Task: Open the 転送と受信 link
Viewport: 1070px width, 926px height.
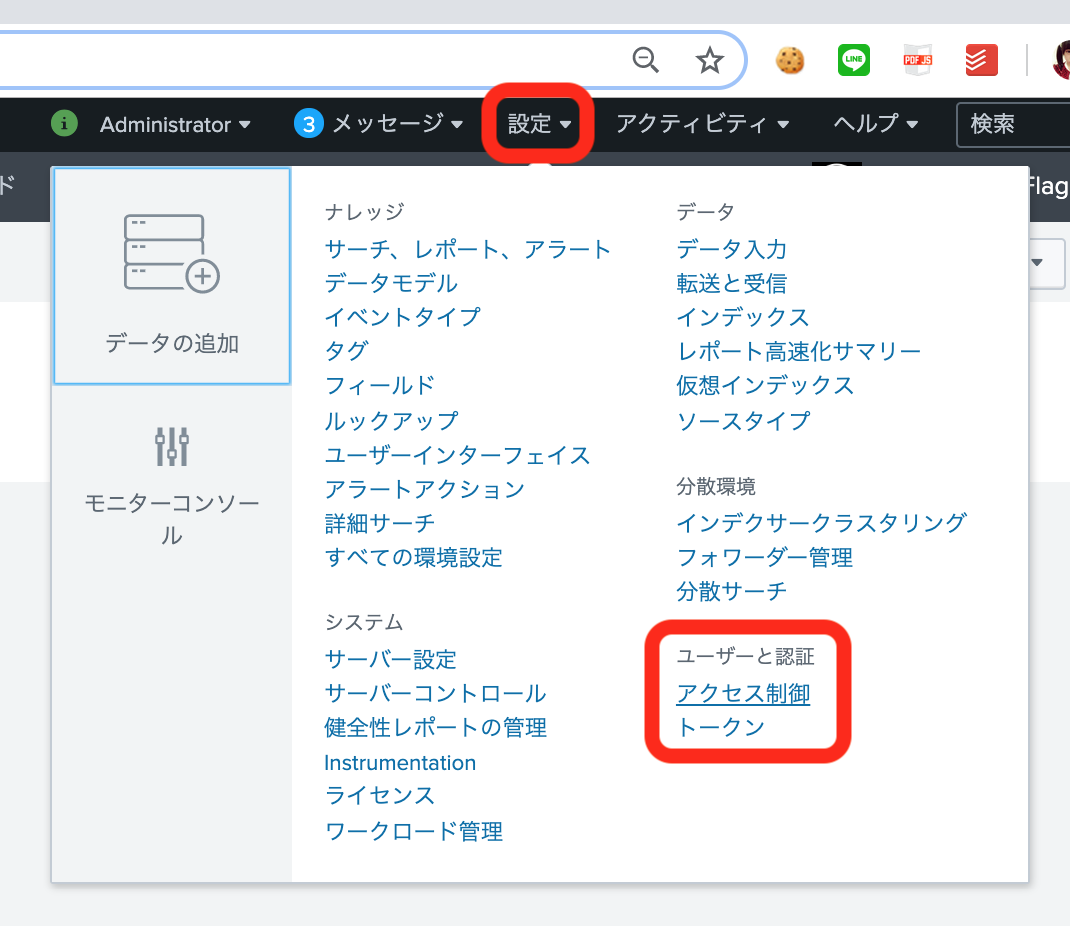Action: tap(732, 283)
